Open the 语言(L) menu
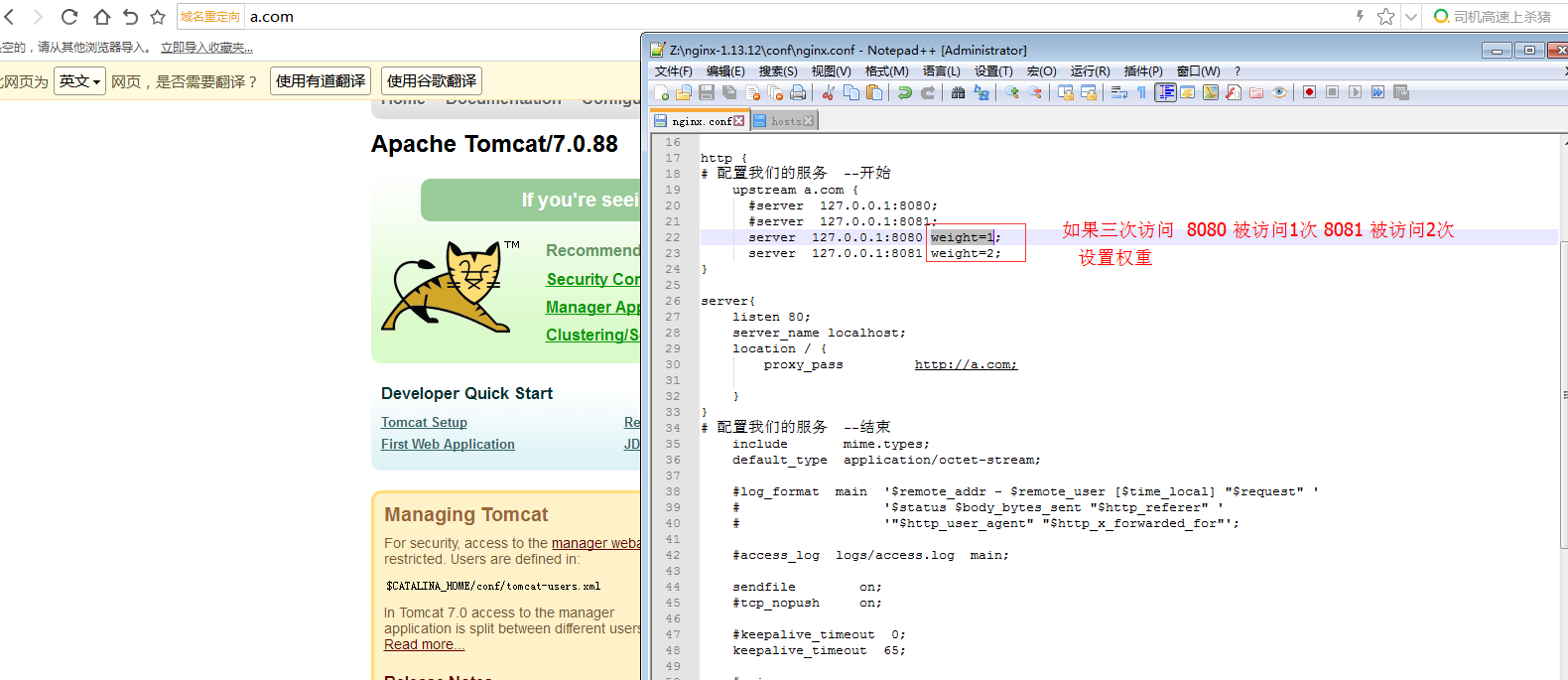Viewport: 1568px width, 680px height. click(x=941, y=71)
